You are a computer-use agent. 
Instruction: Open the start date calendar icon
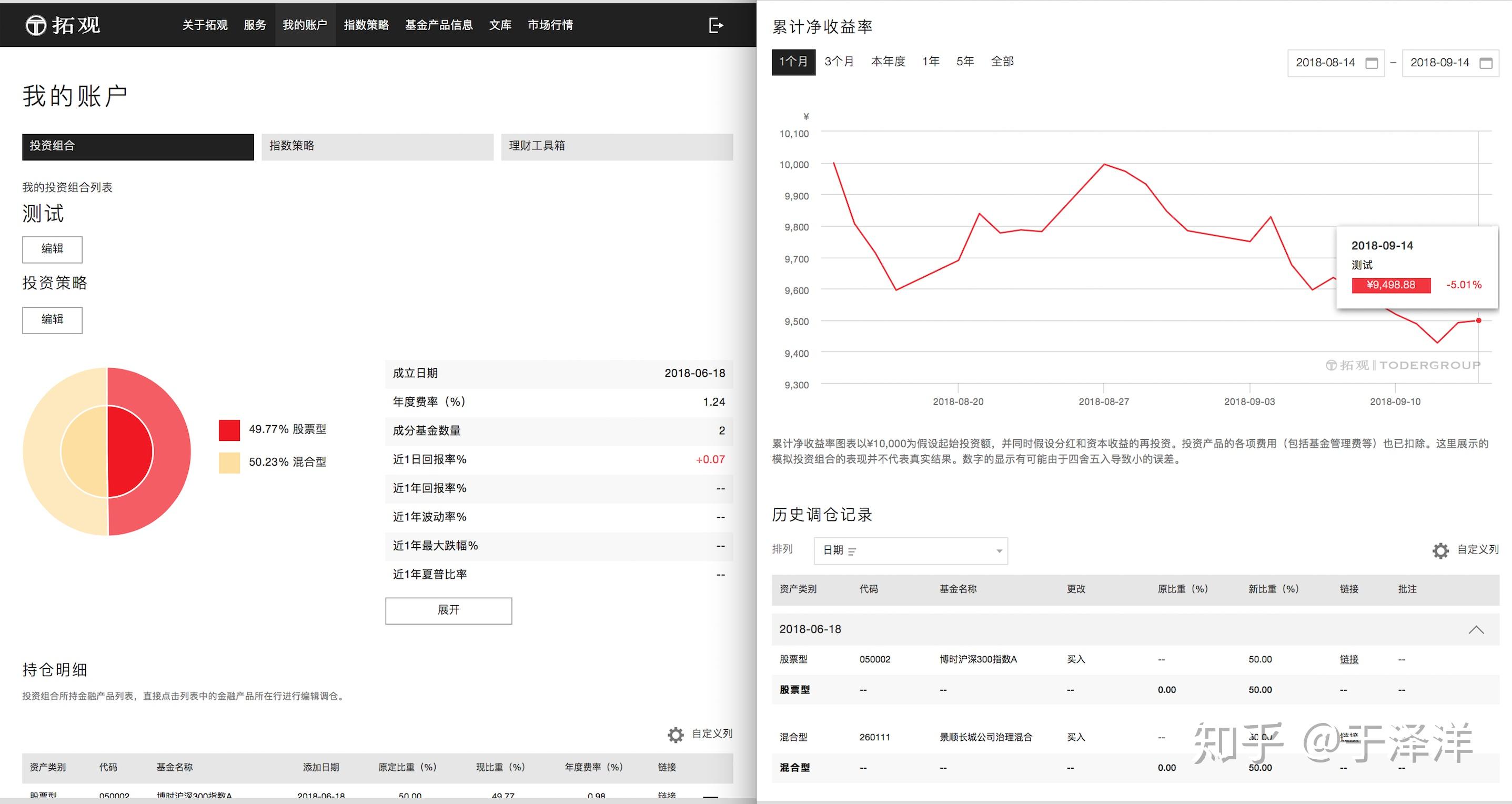[x=1372, y=63]
